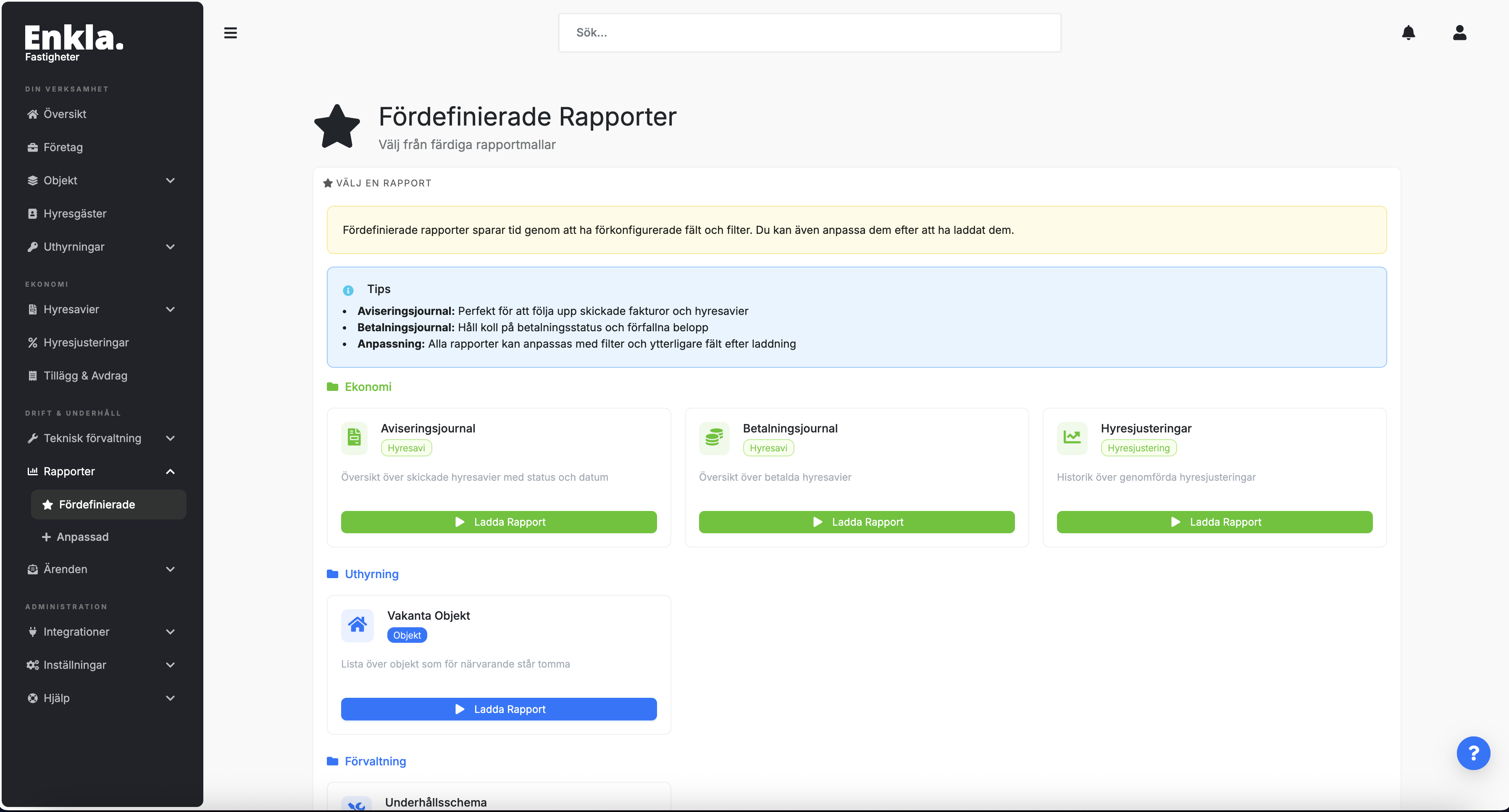Click the Hyresjusteringar percent icon in sidebar
Viewport: 1509px width, 812px height.
click(x=33, y=343)
